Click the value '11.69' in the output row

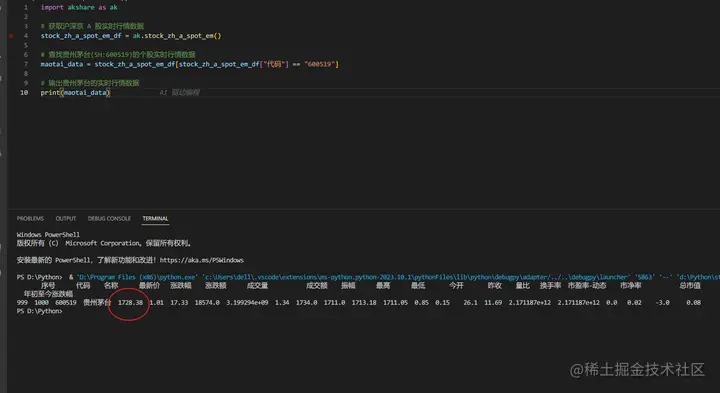[x=493, y=303]
